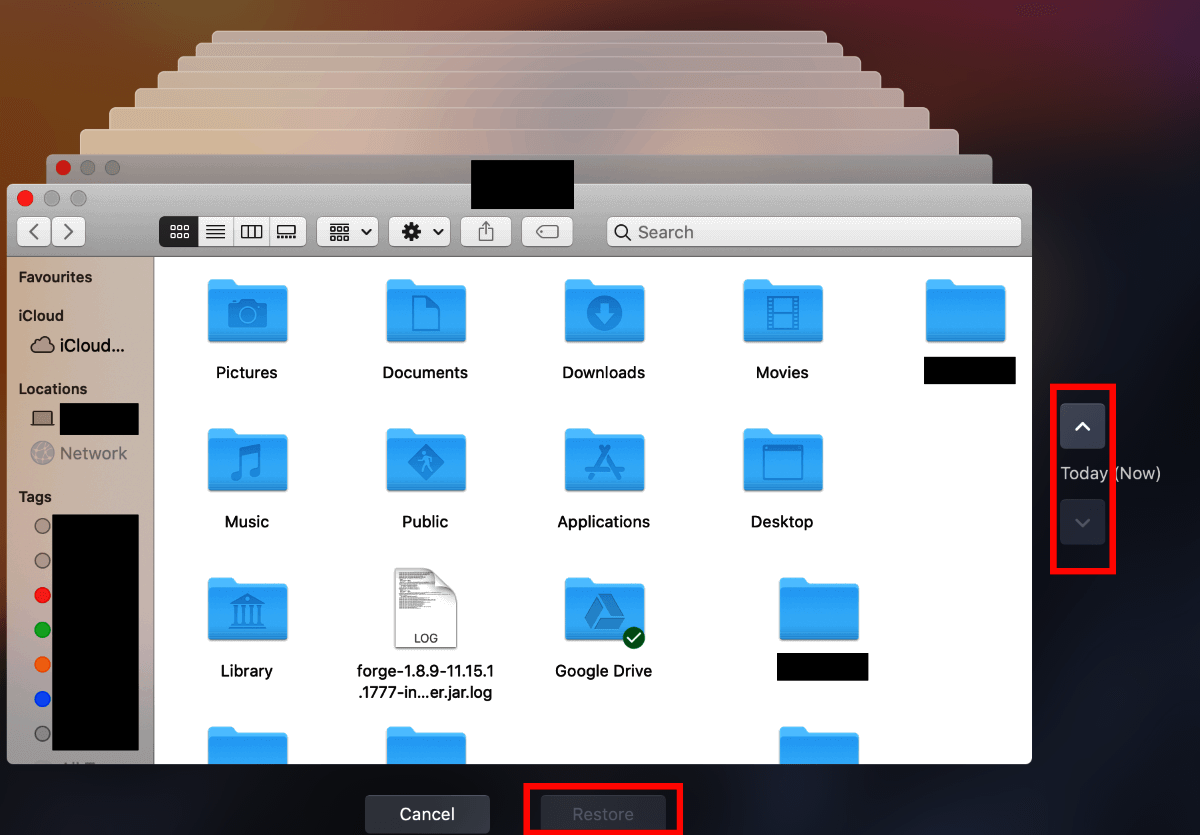
Task: Open the Google Drive folder
Action: coord(603,610)
